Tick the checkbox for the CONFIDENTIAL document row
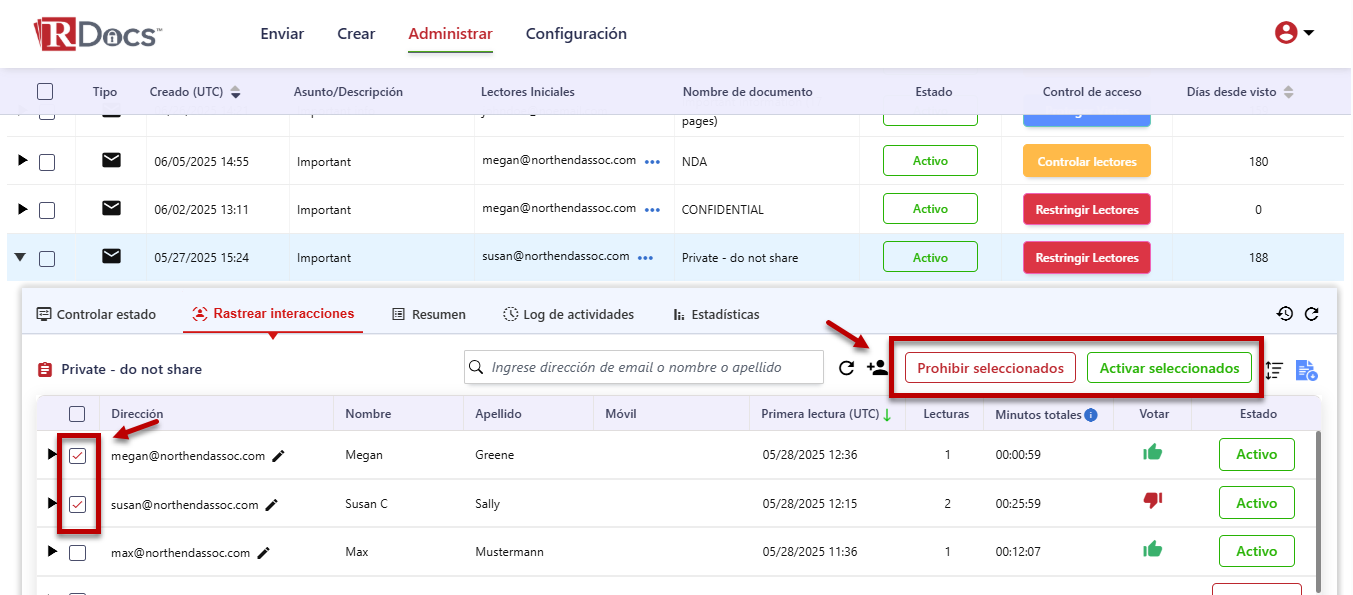 [x=47, y=210]
